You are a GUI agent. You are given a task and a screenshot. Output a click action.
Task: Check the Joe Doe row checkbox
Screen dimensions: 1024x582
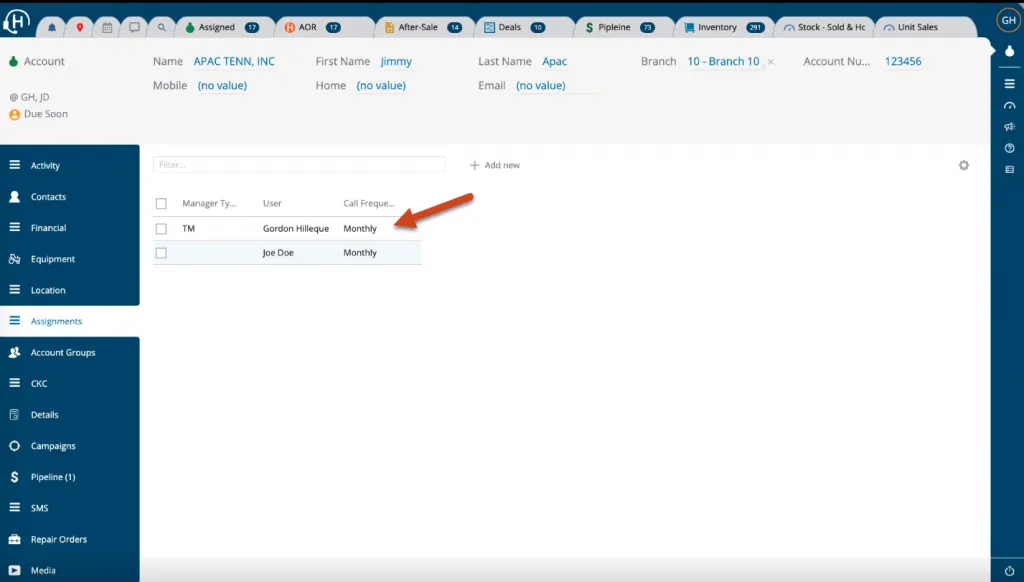pos(161,253)
